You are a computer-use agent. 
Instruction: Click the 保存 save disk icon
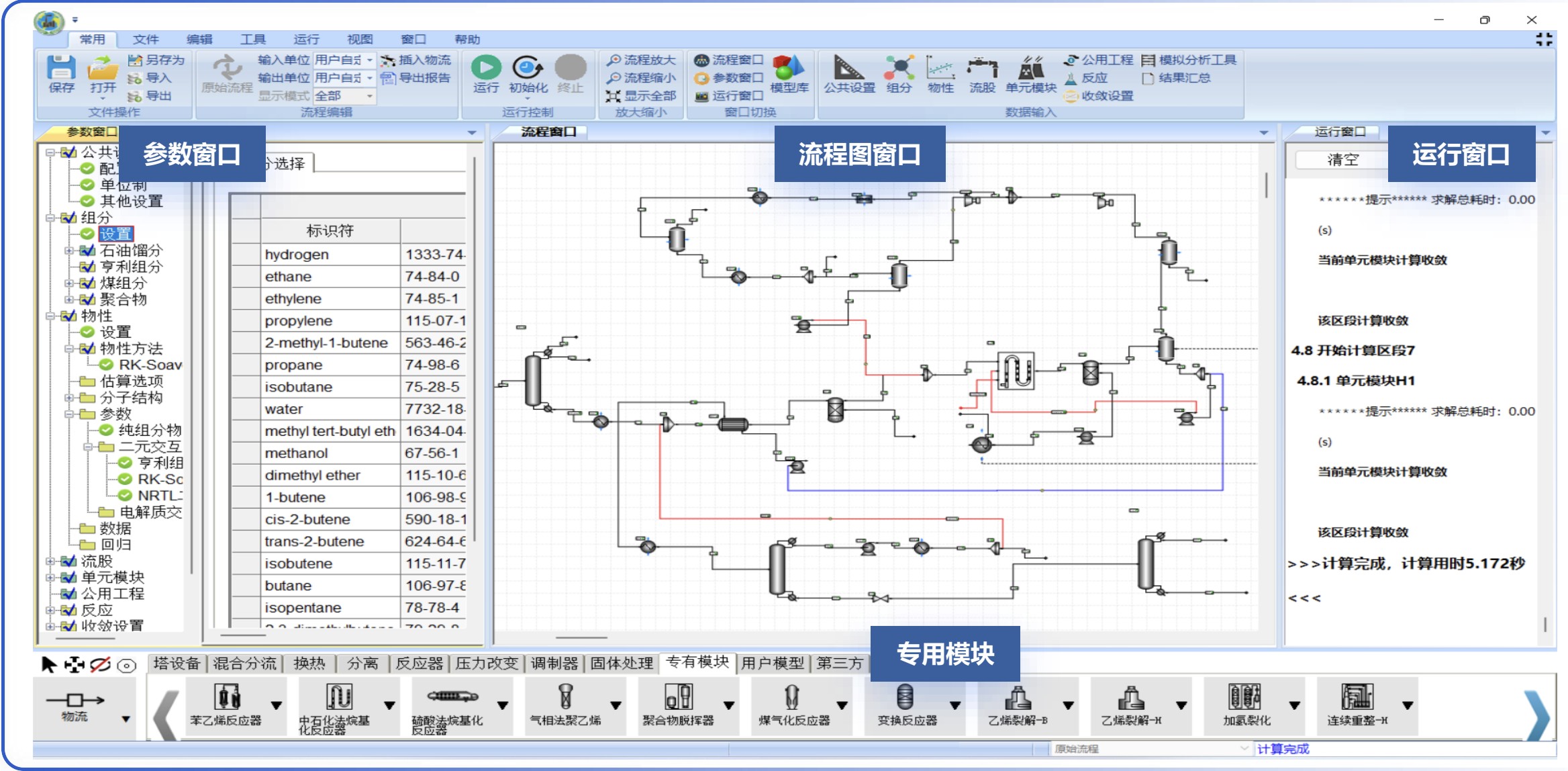pyautogui.click(x=61, y=68)
